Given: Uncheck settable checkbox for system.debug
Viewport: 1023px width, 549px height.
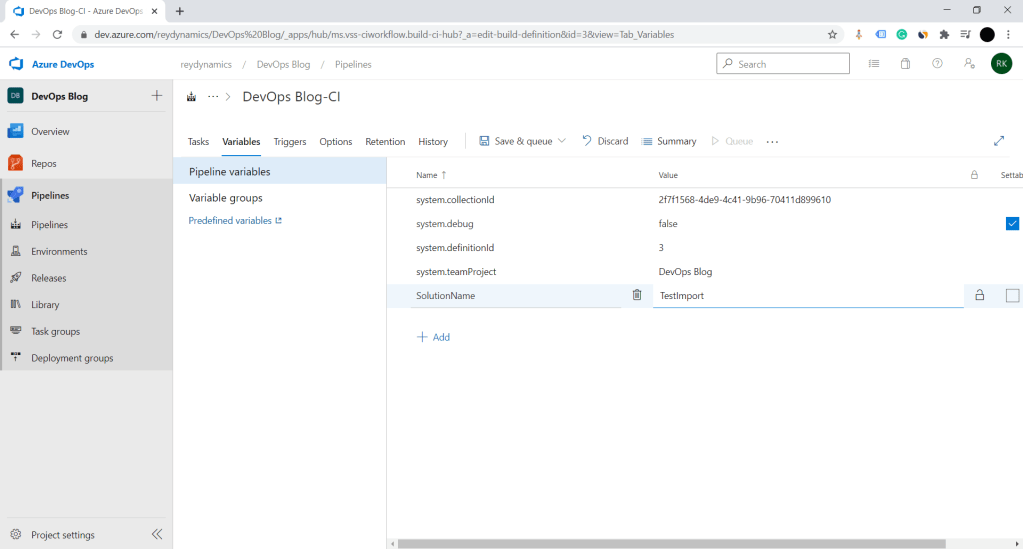Looking at the screenshot, I should (1012, 223).
